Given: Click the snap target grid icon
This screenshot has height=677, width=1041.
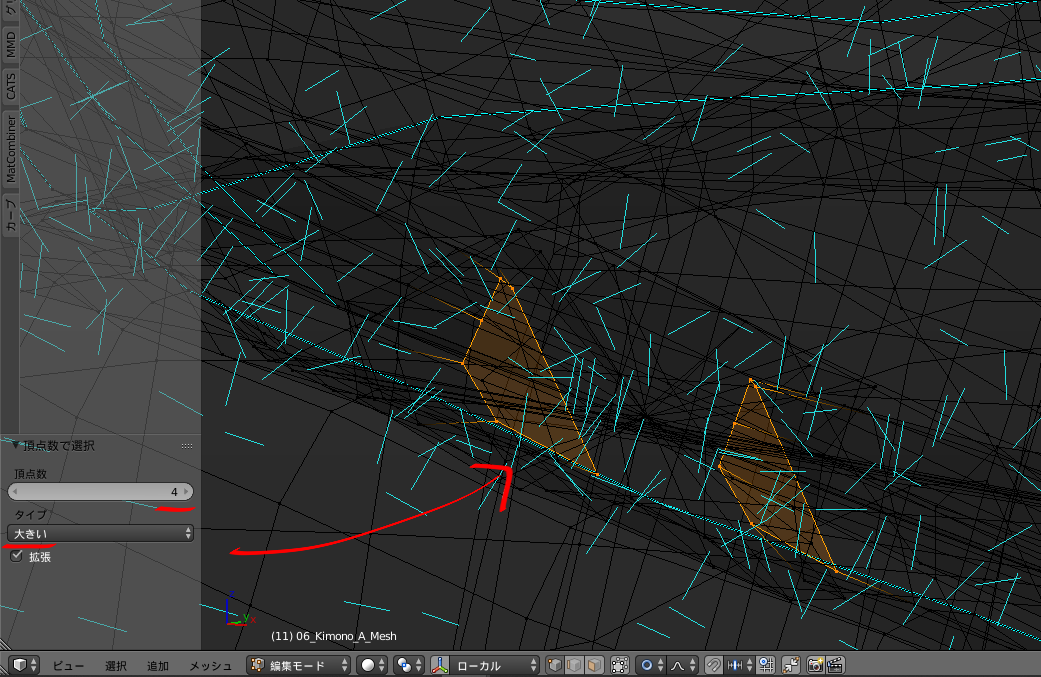Looking at the screenshot, I should coord(766,665).
